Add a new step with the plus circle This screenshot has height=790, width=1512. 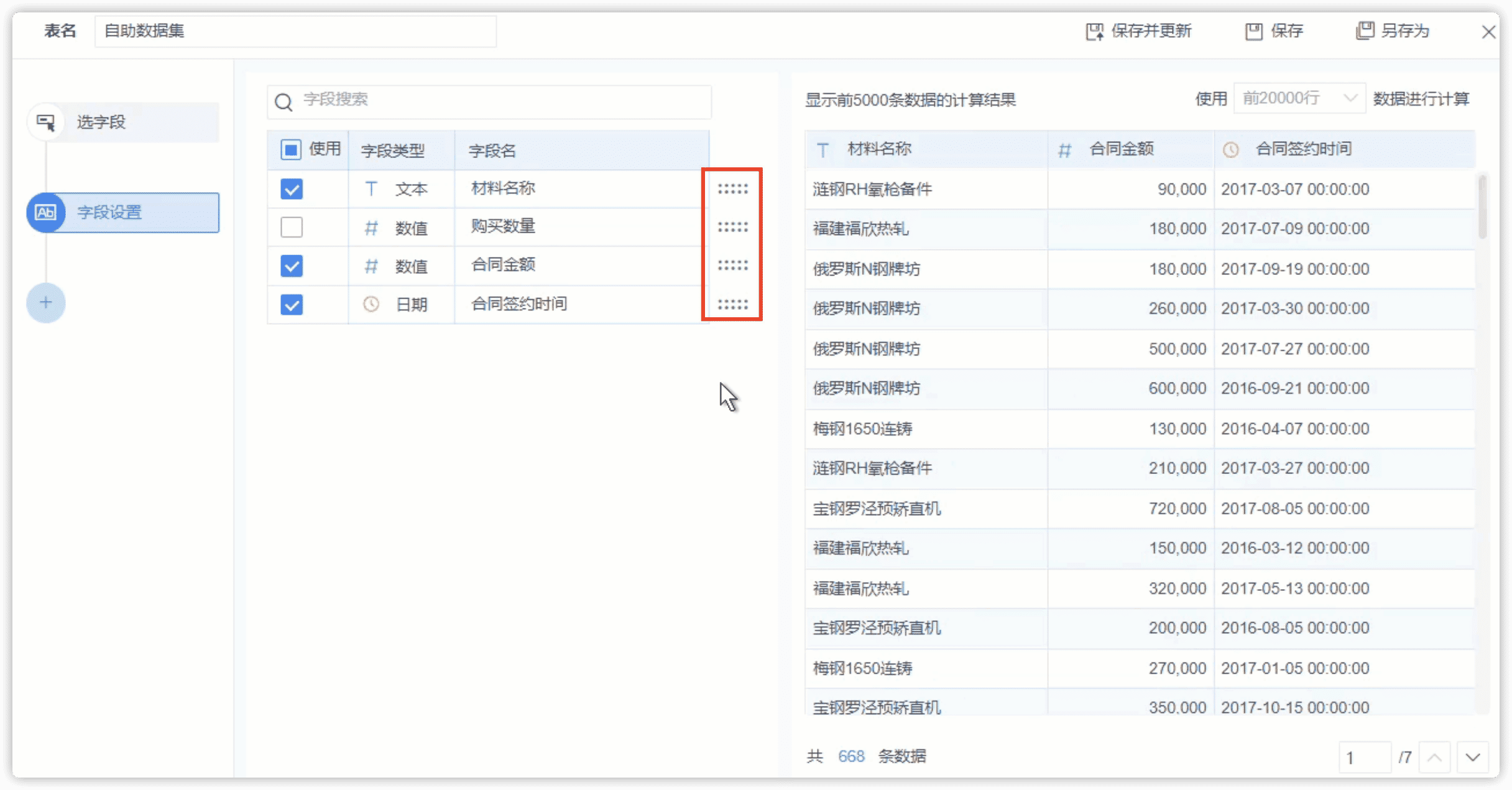(x=45, y=303)
